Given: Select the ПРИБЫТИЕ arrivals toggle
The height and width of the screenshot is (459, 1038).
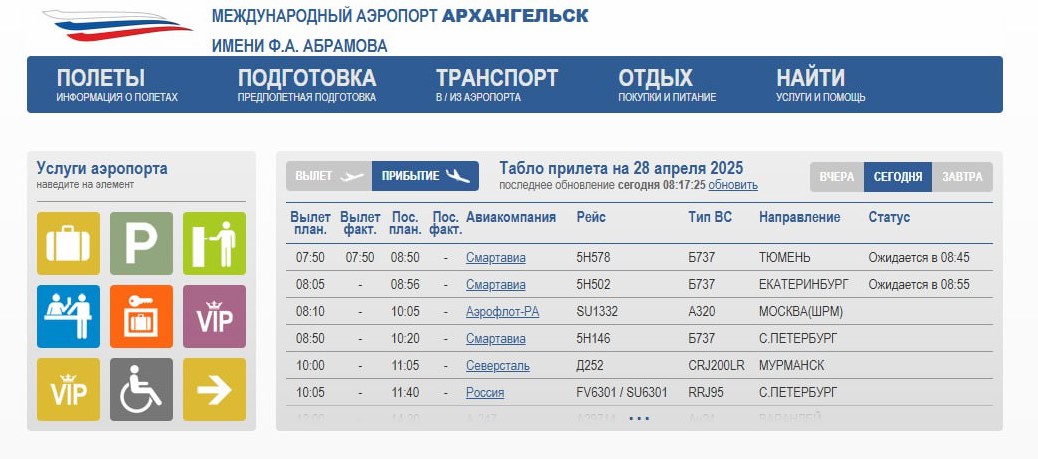Looking at the screenshot, I should pos(425,176).
